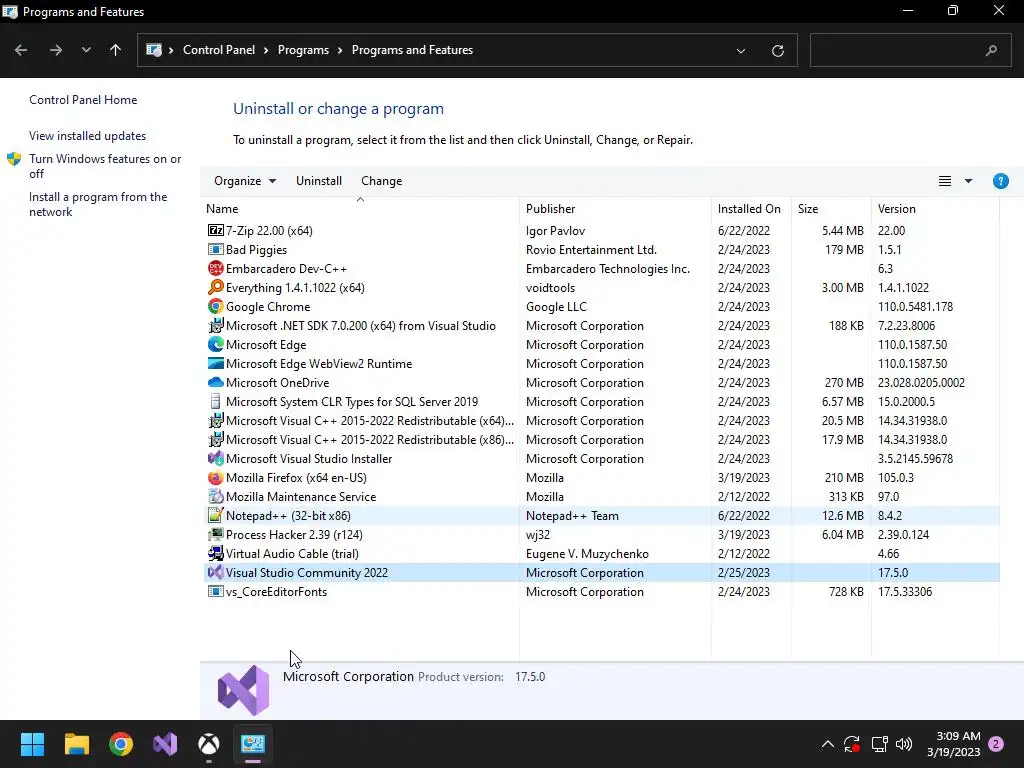Open Visual Studio from the taskbar
This screenshot has width=1024, height=768.
[165, 744]
